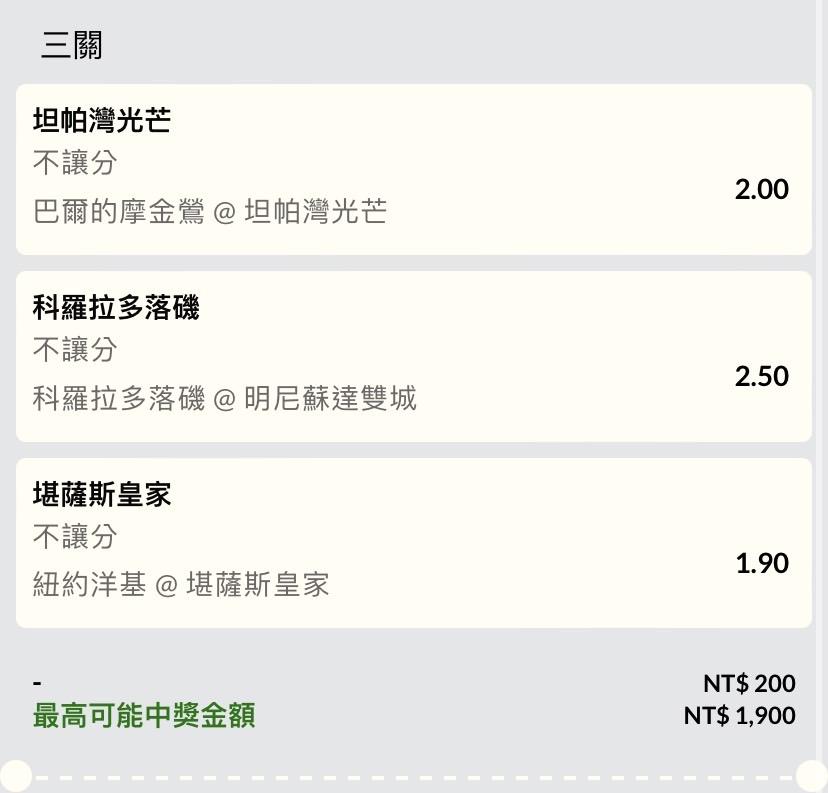828x793 pixels.
Task: Click the 最高可能中獎金額 label
Action: click(x=144, y=715)
